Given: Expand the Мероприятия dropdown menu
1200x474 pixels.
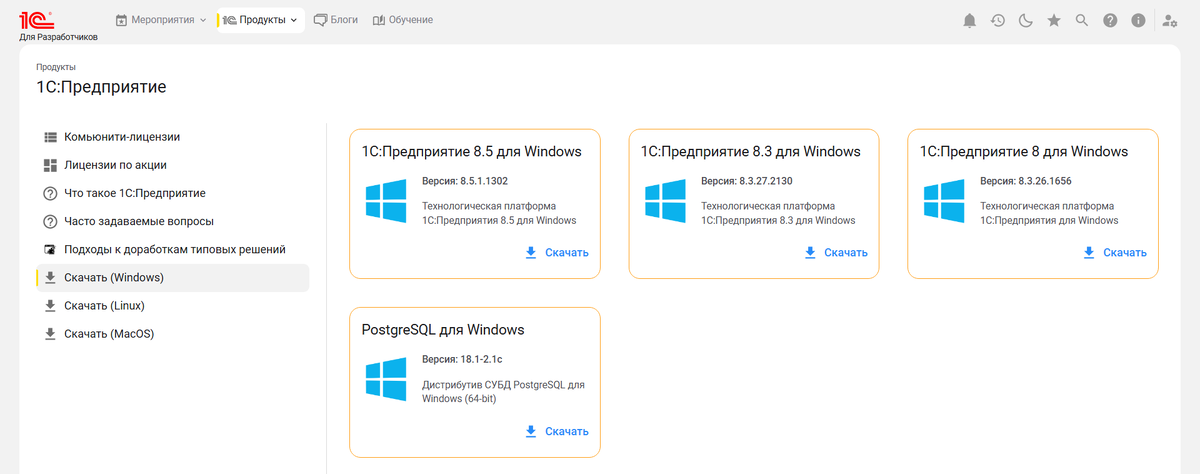Looking at the screenshot, I should (161, 20).
